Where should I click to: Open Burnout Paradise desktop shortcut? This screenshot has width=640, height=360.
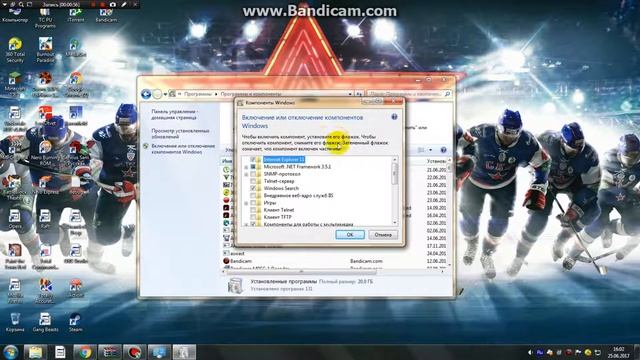[x=45, y=50]
